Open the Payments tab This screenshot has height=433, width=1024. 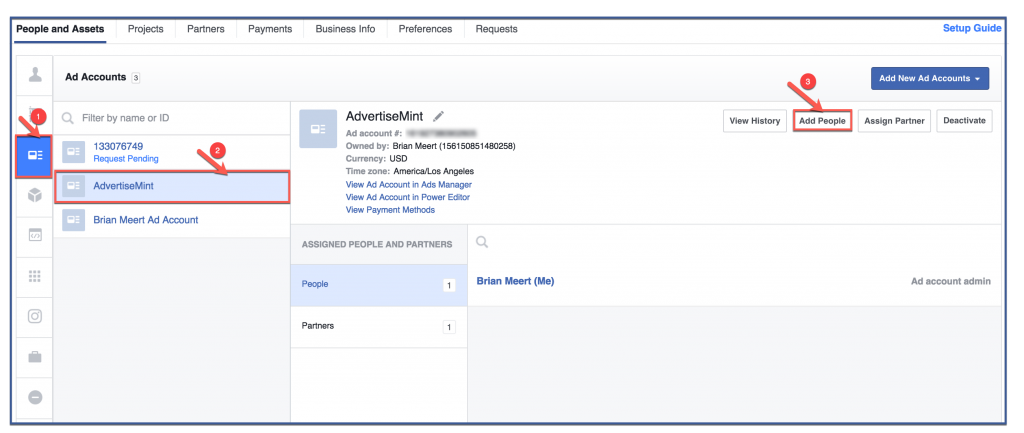click(270, 29)
